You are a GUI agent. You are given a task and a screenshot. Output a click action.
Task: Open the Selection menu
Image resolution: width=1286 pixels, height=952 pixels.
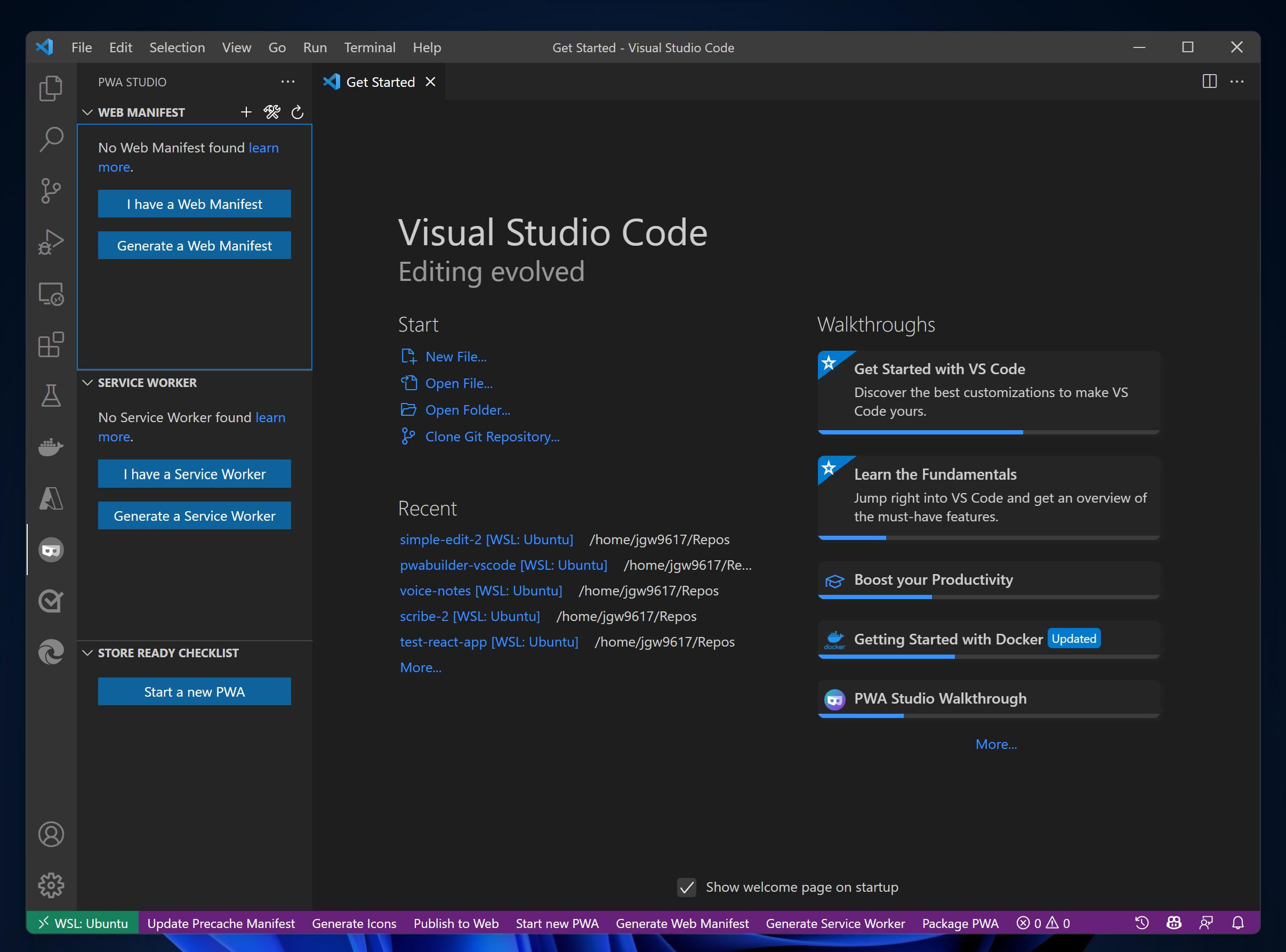click(x=177, y=47)
